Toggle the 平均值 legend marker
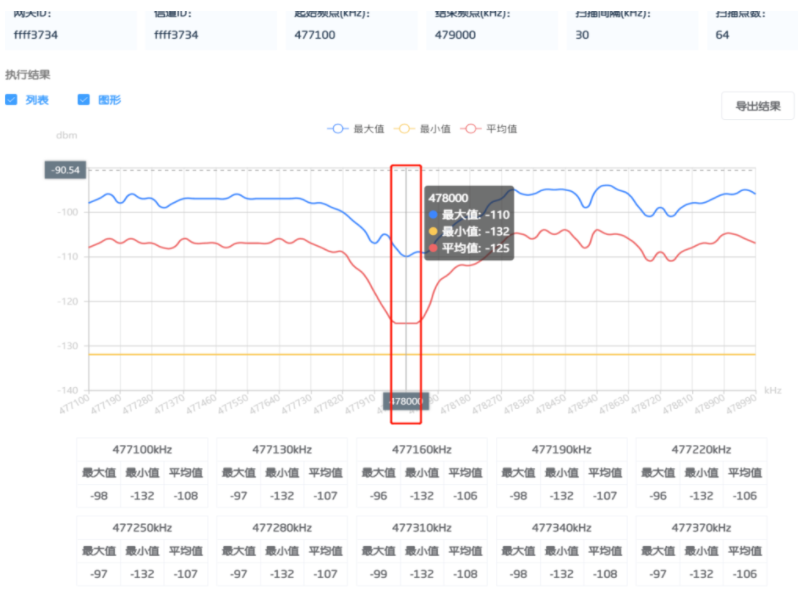The height and width of the screenshot is (589, 798). pos(470,129)
